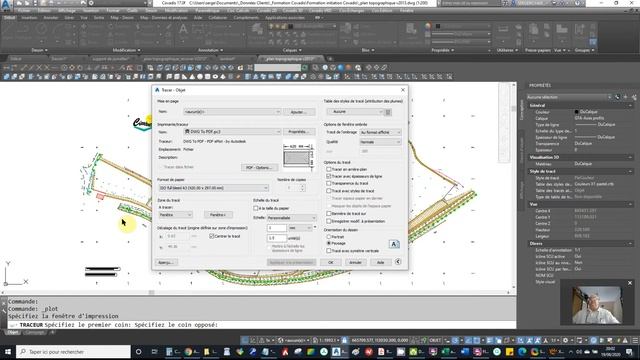Click Select Objects icon in Propriétés panel
Image resolution: width=640 pixels, height=360 pixels.
pos(626,97)
